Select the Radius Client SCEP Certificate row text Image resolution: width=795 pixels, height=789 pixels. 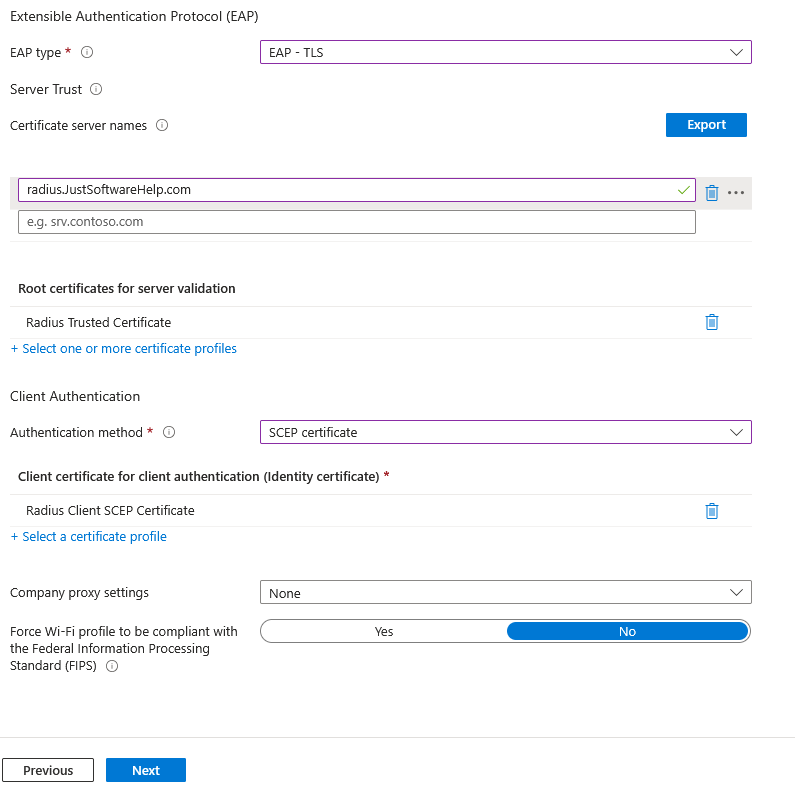[x=110, y=511]
